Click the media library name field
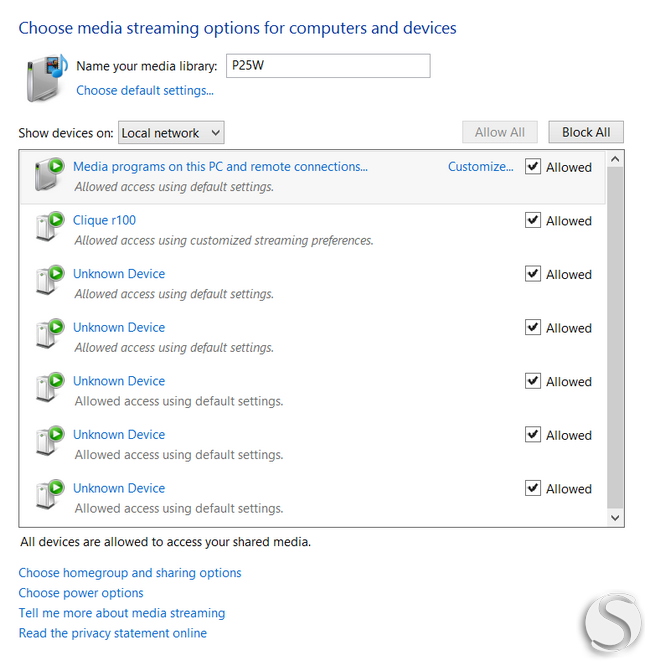 click(x=328, y=66)
